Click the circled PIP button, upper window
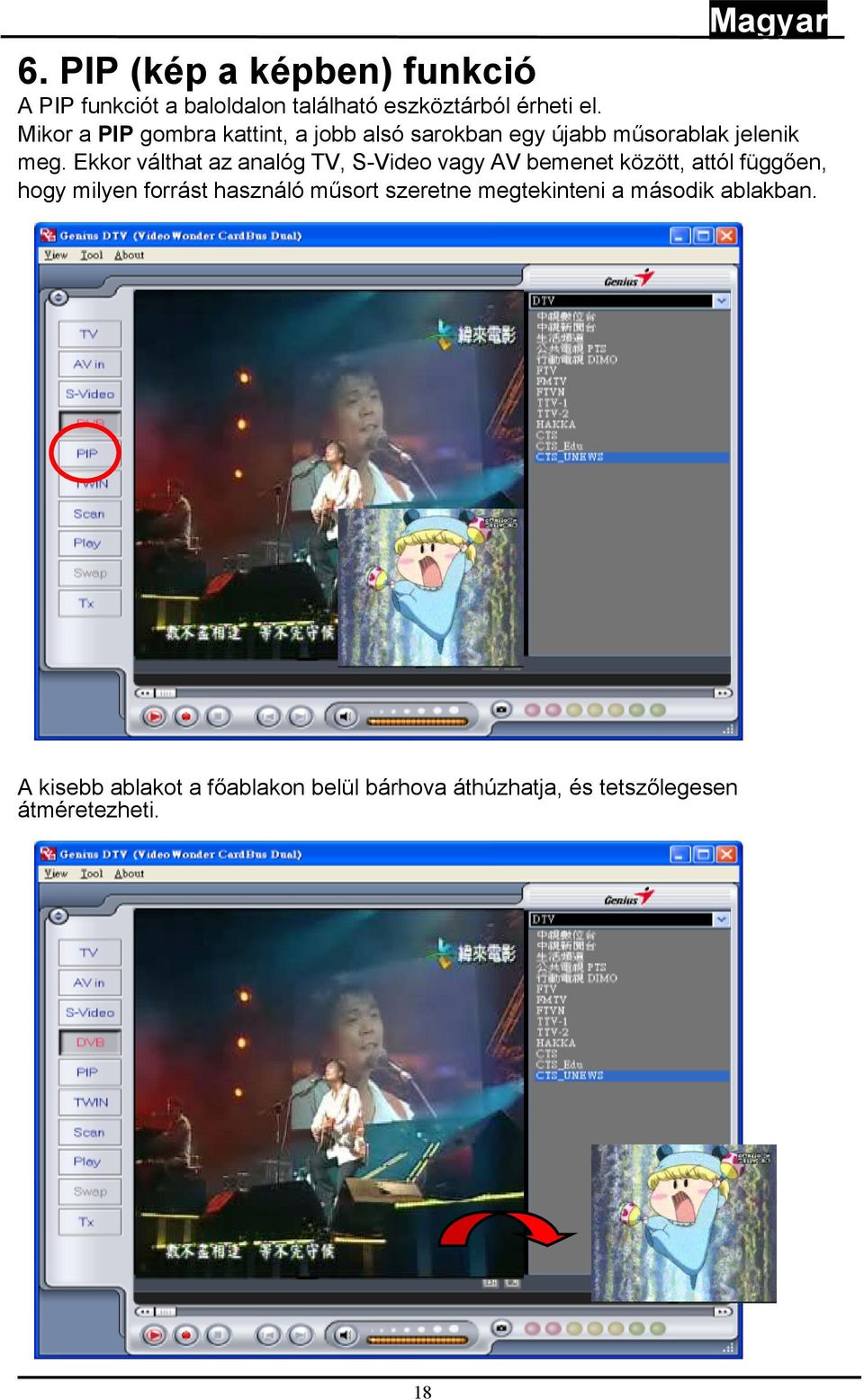The height and width of the screenshot is (1400, 864). click(x=86, y=453)
